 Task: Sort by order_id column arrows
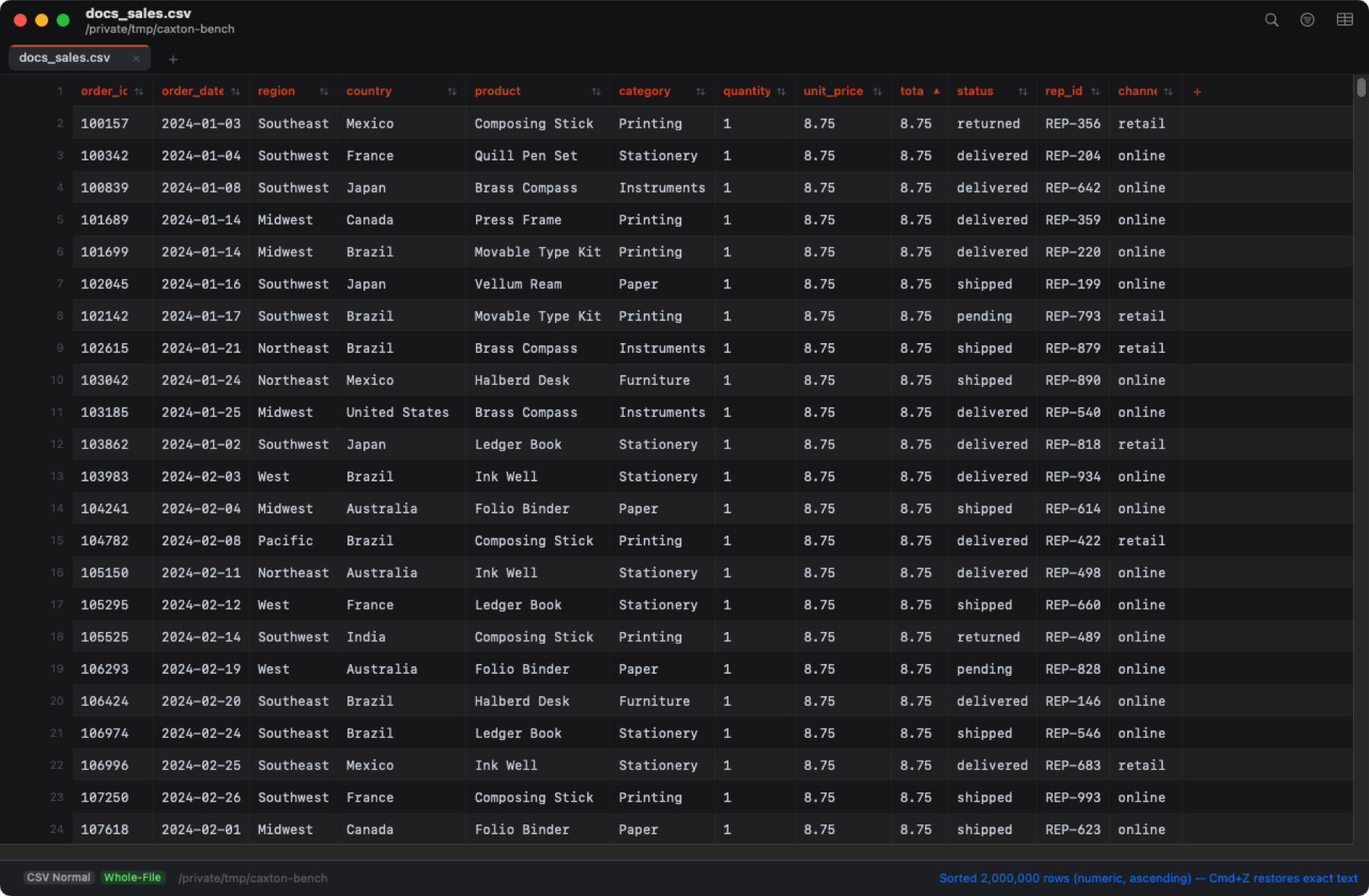tap(139, 91)
